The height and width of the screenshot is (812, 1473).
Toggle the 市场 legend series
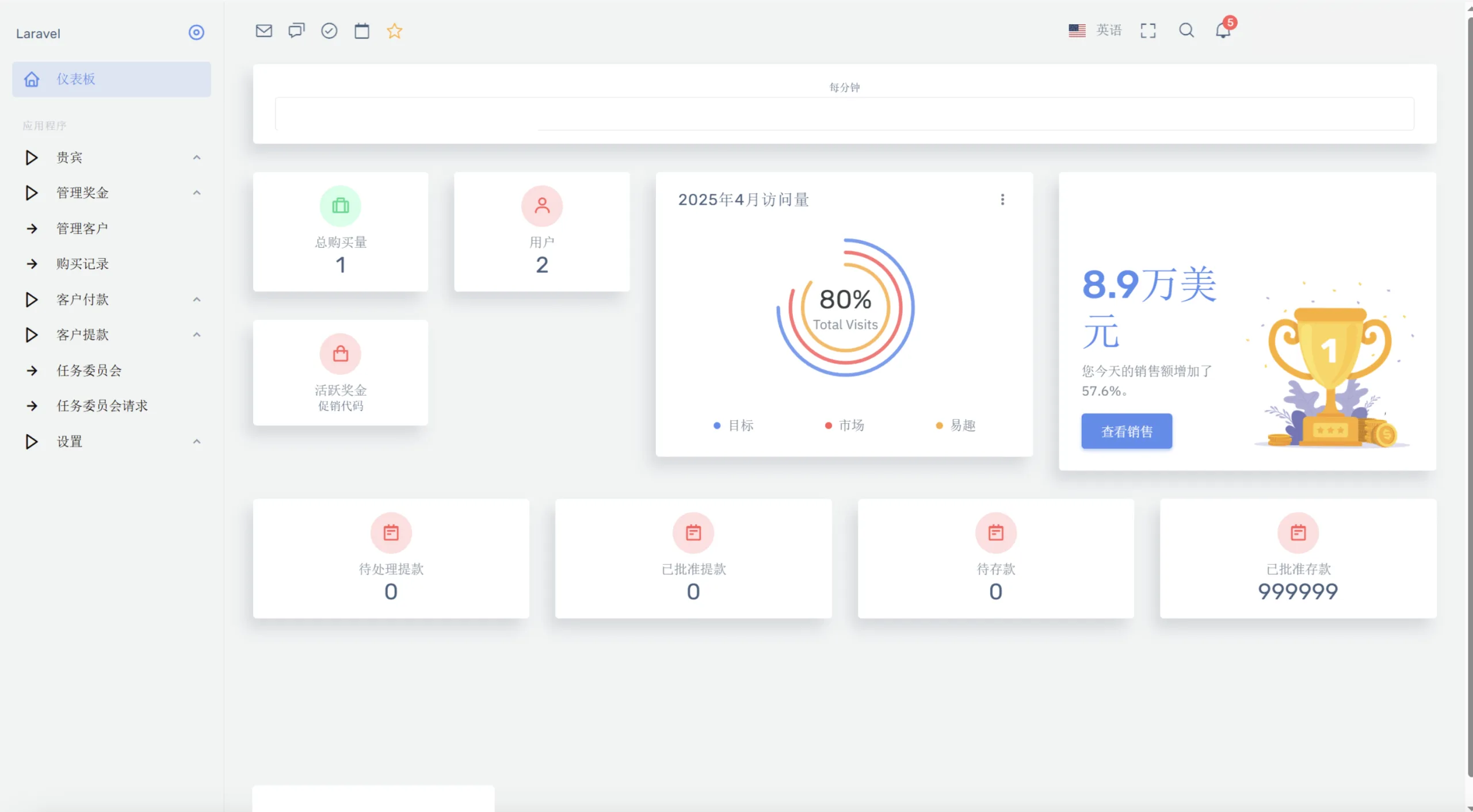[845, 426]
